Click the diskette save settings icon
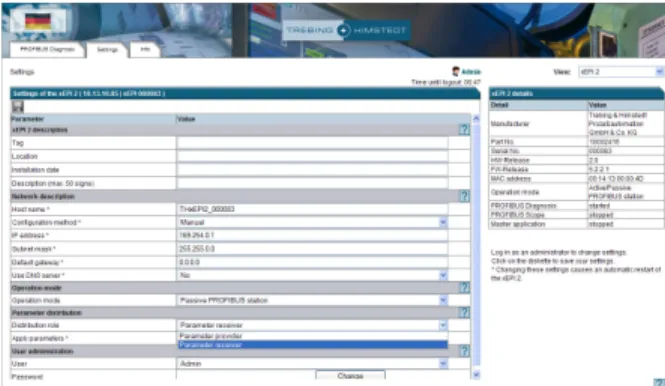 18,107
